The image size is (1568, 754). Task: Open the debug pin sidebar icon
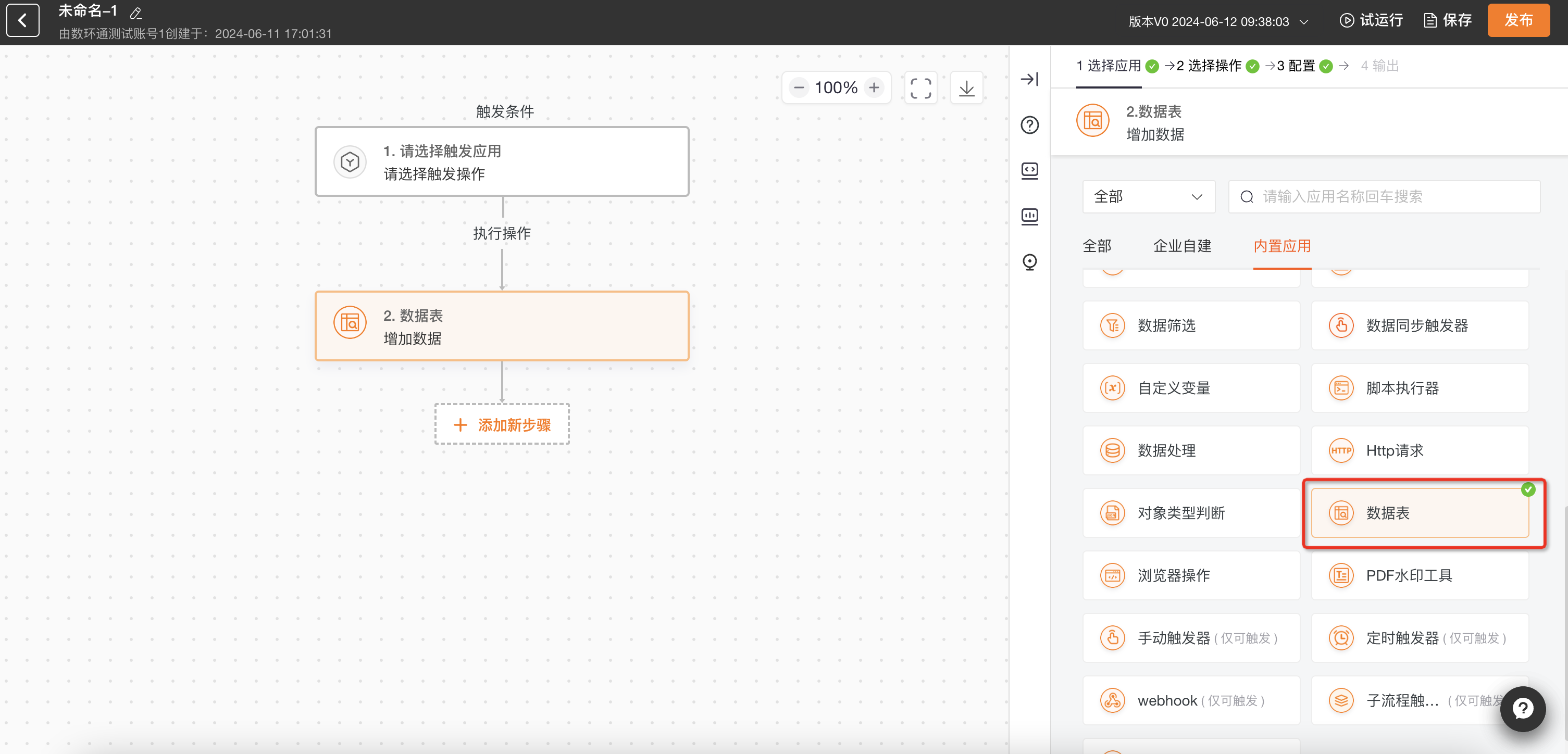tap(1029, 262)
